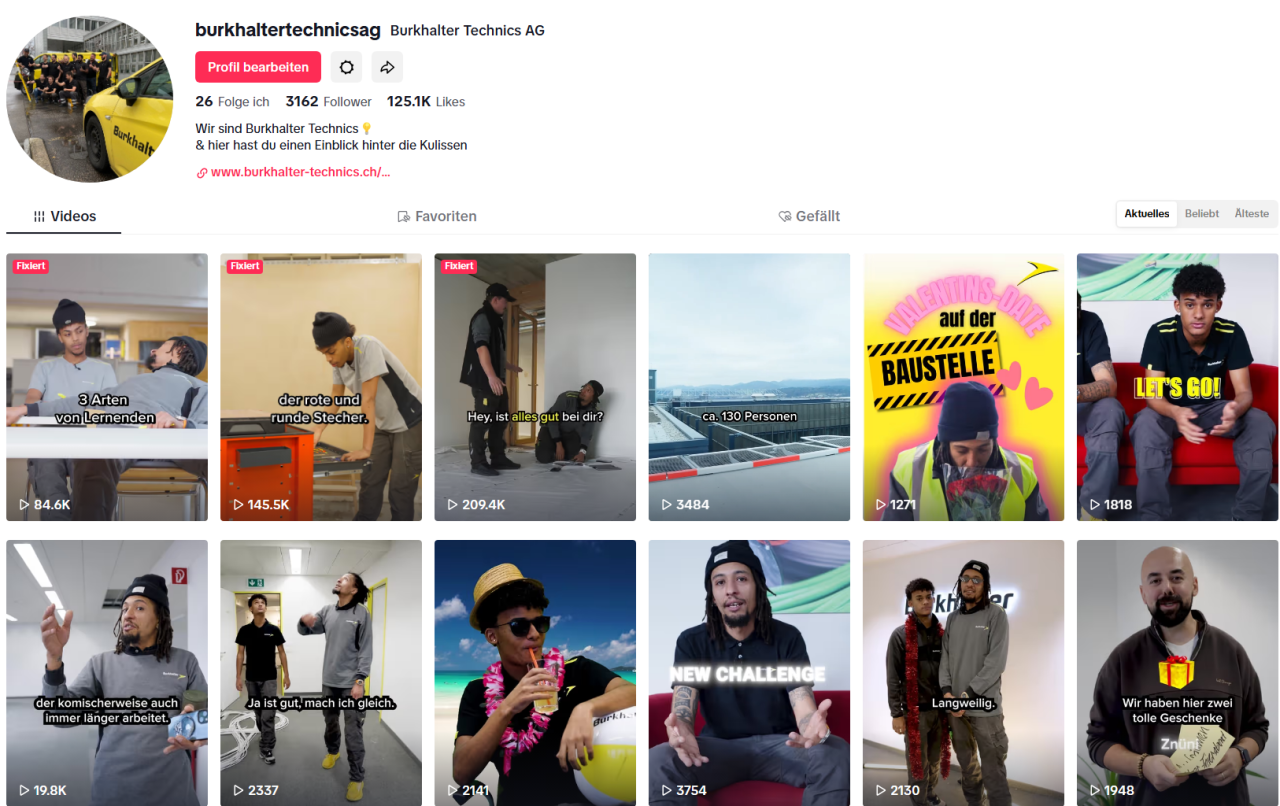Viewport: 1280px width, 806px height.
Task: Click the share profile arrow icon
Action: 387,67
